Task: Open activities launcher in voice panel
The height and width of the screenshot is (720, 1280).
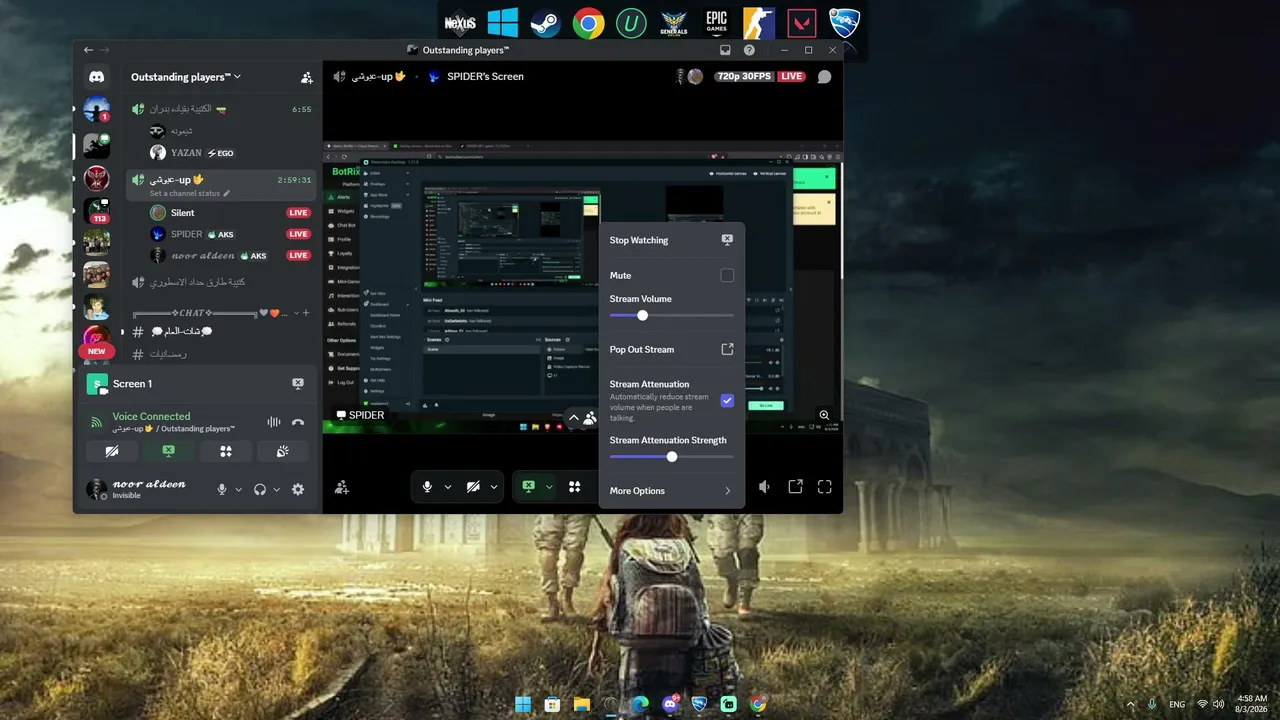Action: tap(226, 451)
